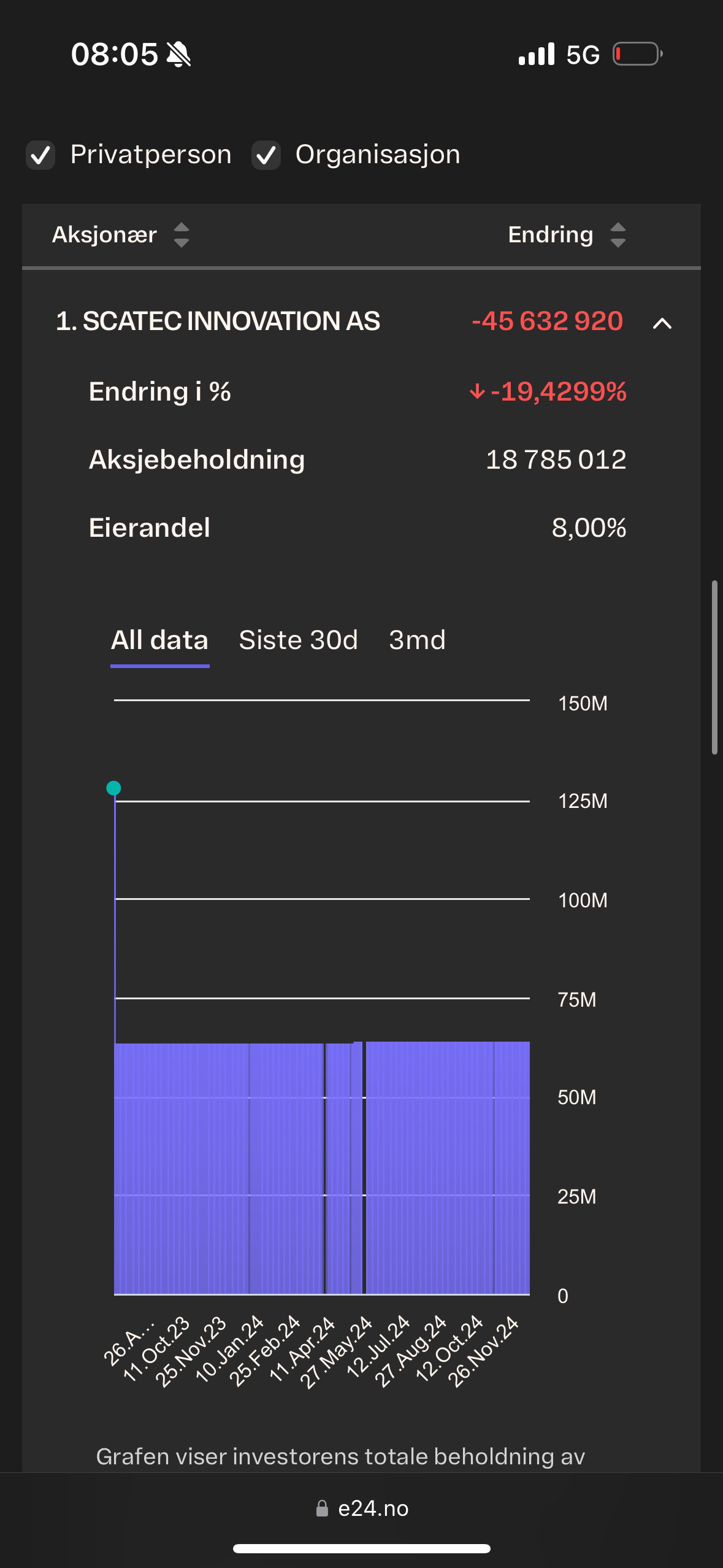
Task: Click the -19,4299% percentage value
Action: 559,392
